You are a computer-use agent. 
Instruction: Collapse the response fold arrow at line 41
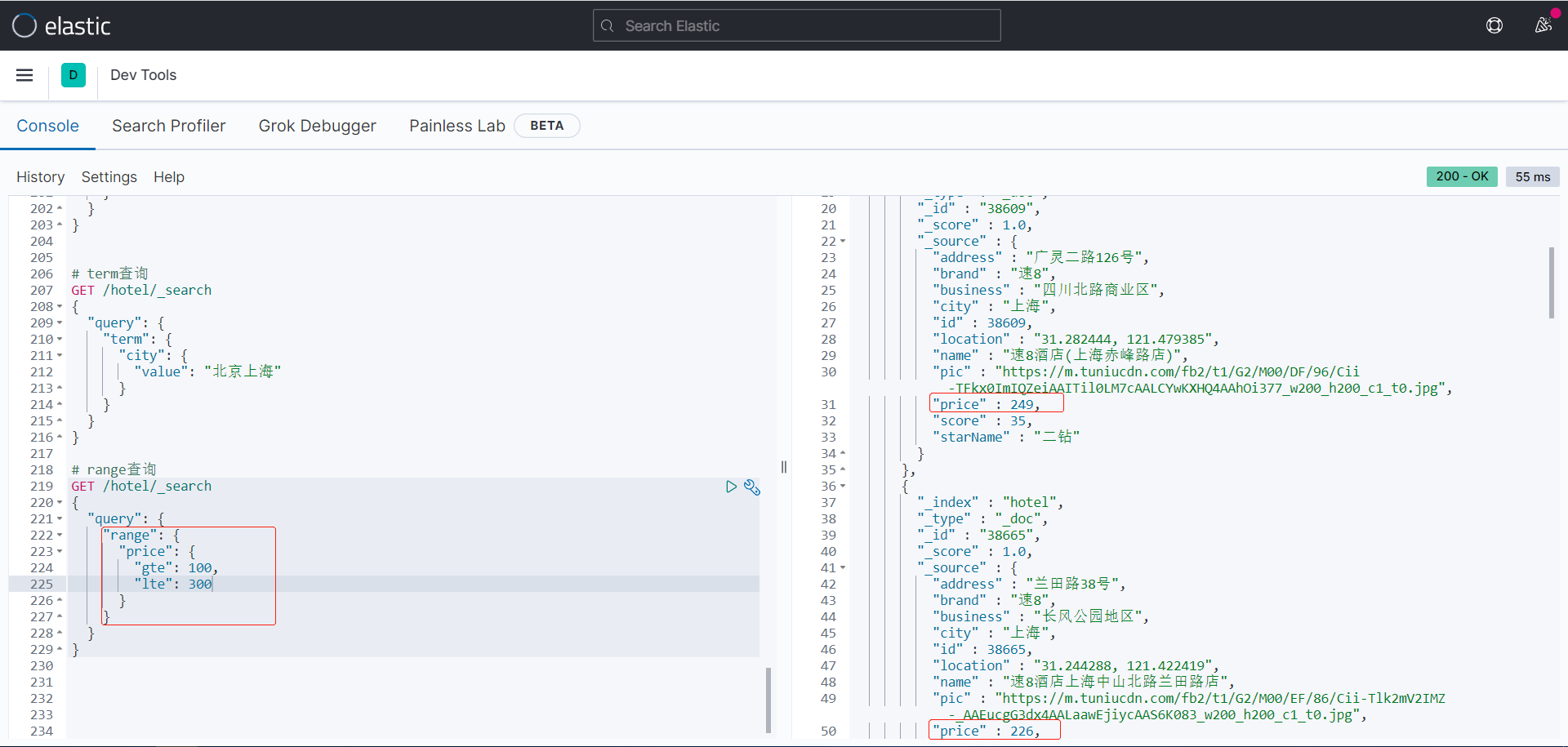(843, 568)
